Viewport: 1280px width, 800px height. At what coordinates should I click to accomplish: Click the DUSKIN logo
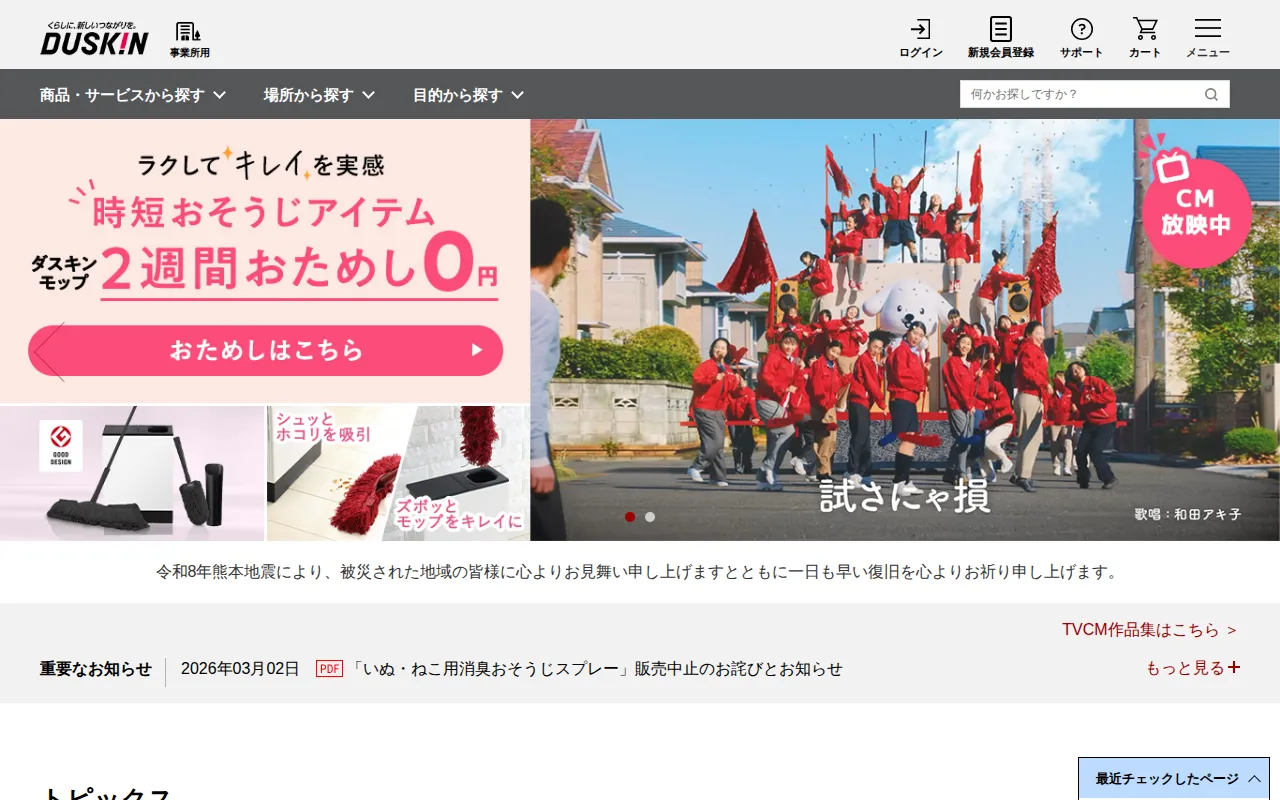pyautogui.click(x=94, y=38)
